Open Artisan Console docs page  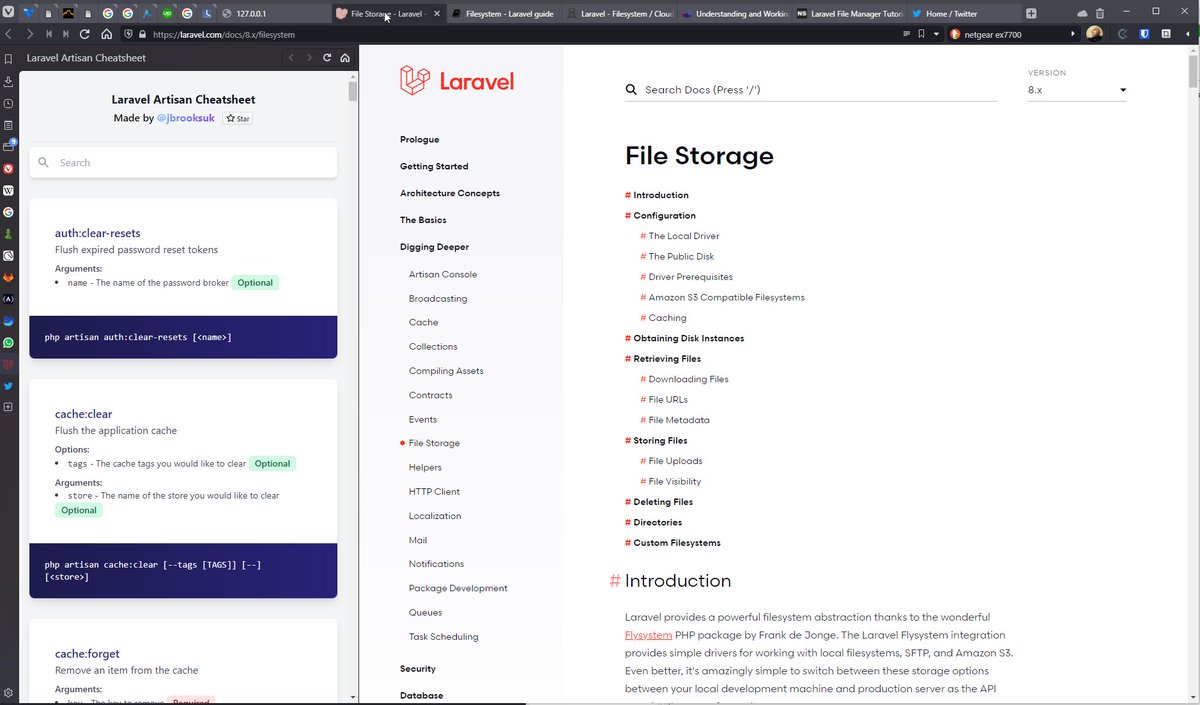click(x=443, y=274)
